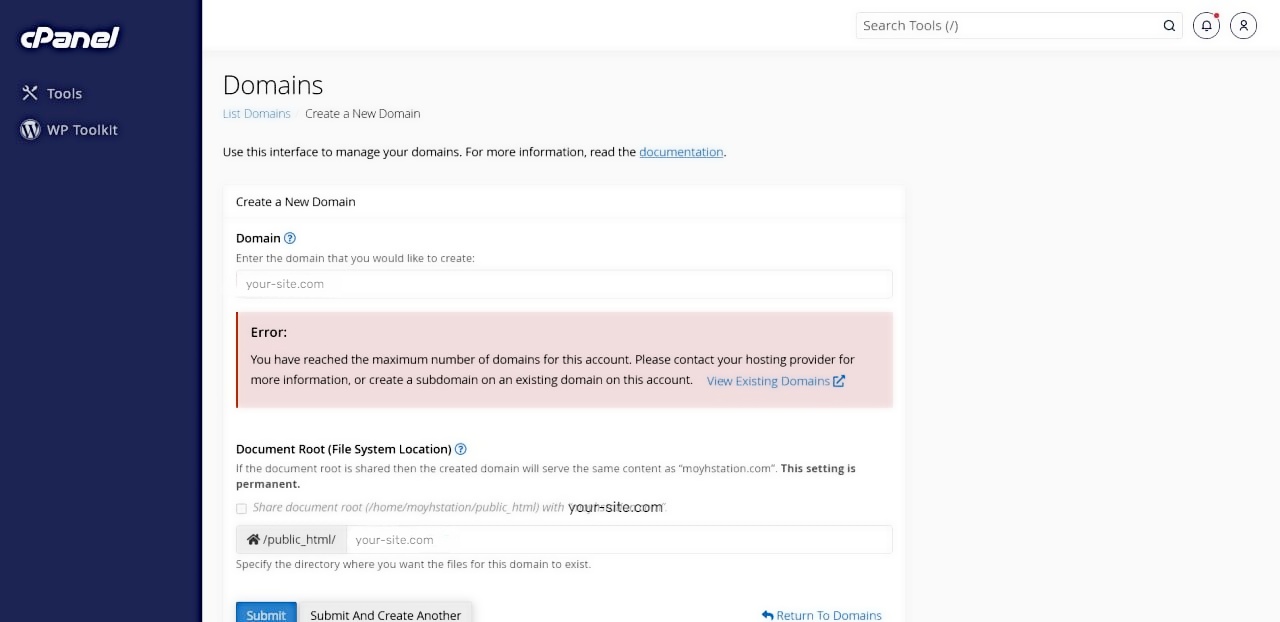The image size is (1280, 622).
Task: Toggle the Share document root checkbox
Action: coord(241,508)
